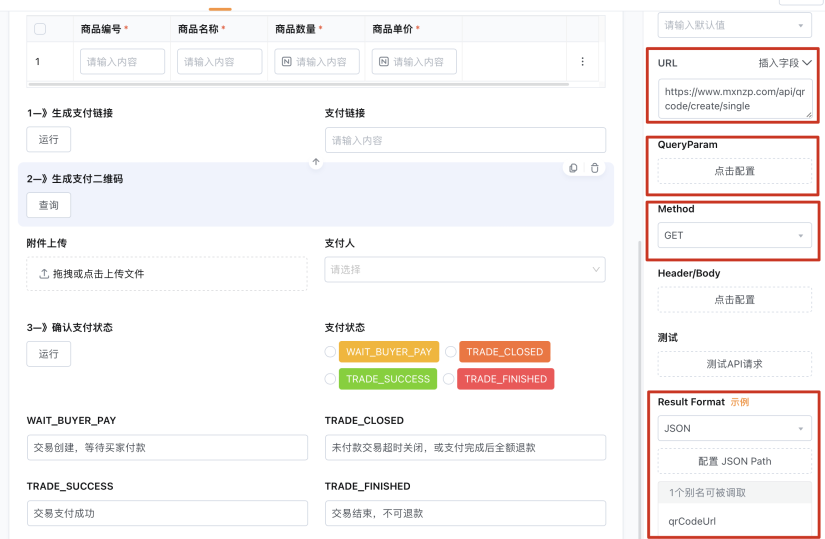This screenshot has width=825, height=539.
Task: Click the trash delete icon on the selected block
Action: click(x=595, y=168)
